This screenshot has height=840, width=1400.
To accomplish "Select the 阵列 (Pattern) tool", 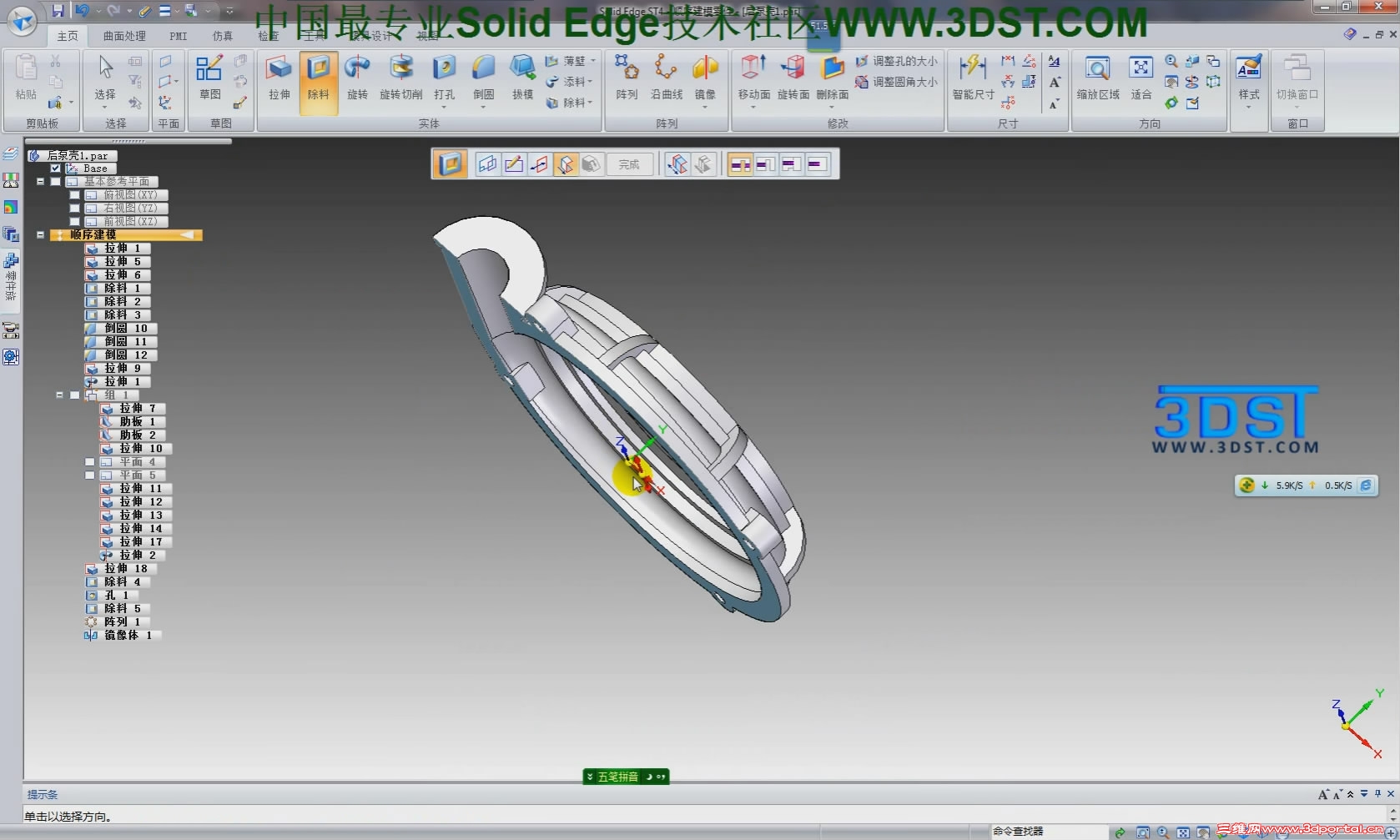I will (x=625, y=73).
